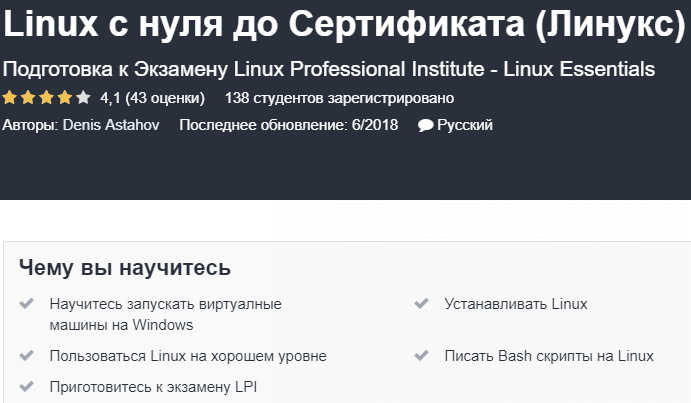The height and width of the screenshot is (403, 691).
Task: Click the fifth, partially filled rating star
Action: tap(83, 98)
